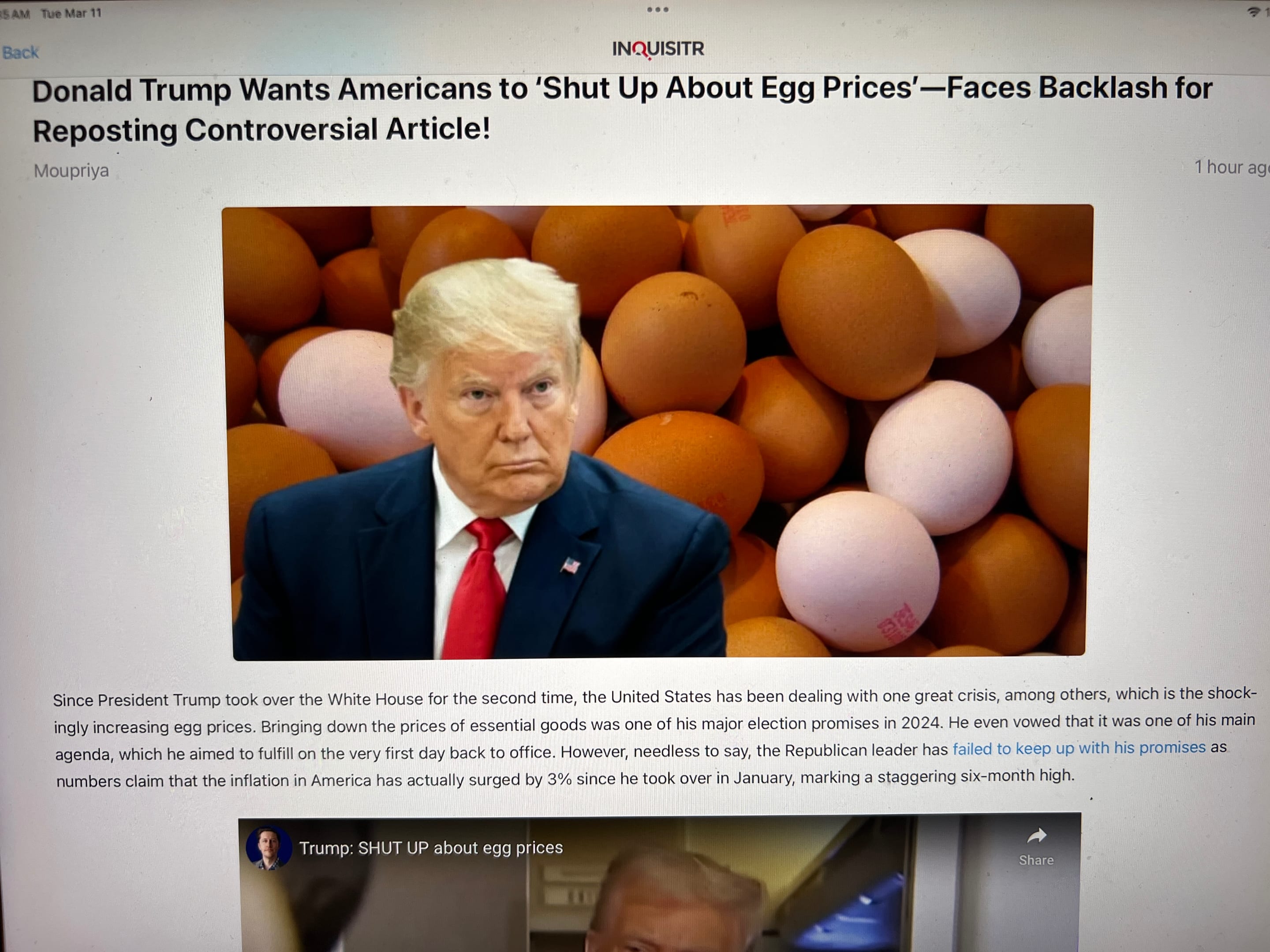Tap the 'Tue Mar 11' date in the status bar

click(71, 14)
